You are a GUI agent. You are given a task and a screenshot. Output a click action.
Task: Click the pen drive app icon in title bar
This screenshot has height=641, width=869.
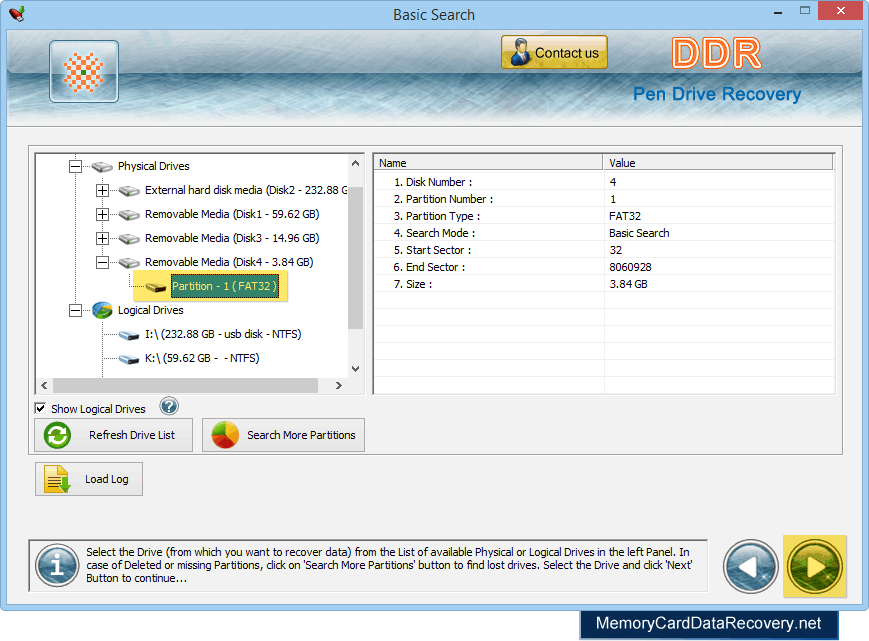click(x=17, y=13)
